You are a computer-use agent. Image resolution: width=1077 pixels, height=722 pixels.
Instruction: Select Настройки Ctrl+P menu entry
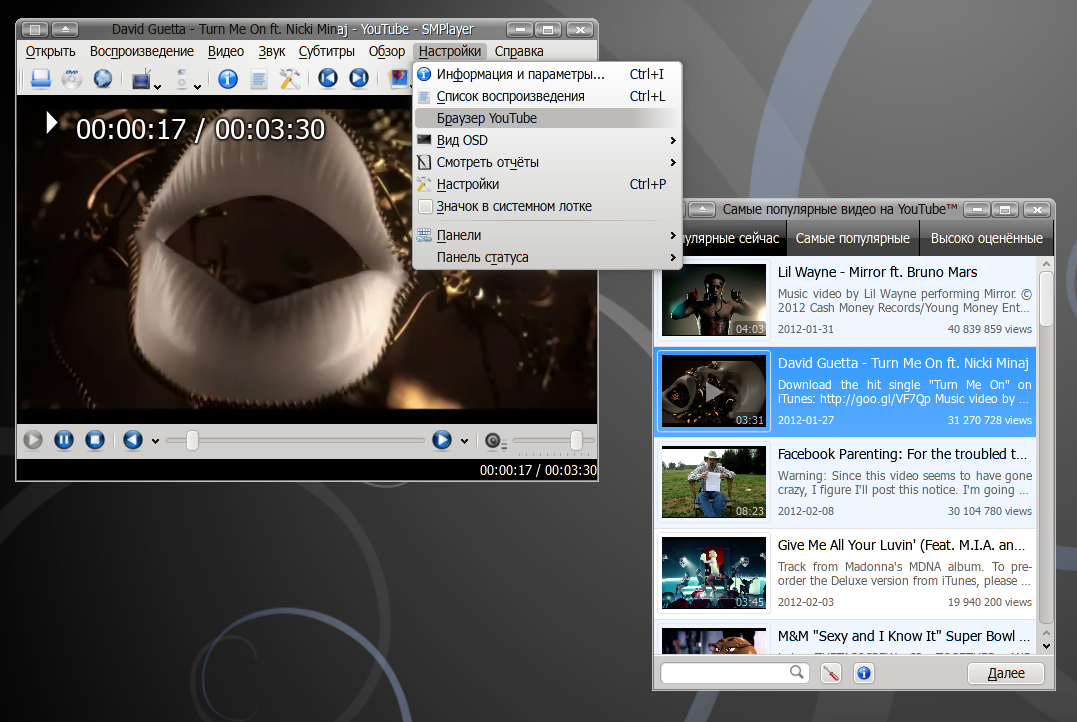tap(547, 184)
